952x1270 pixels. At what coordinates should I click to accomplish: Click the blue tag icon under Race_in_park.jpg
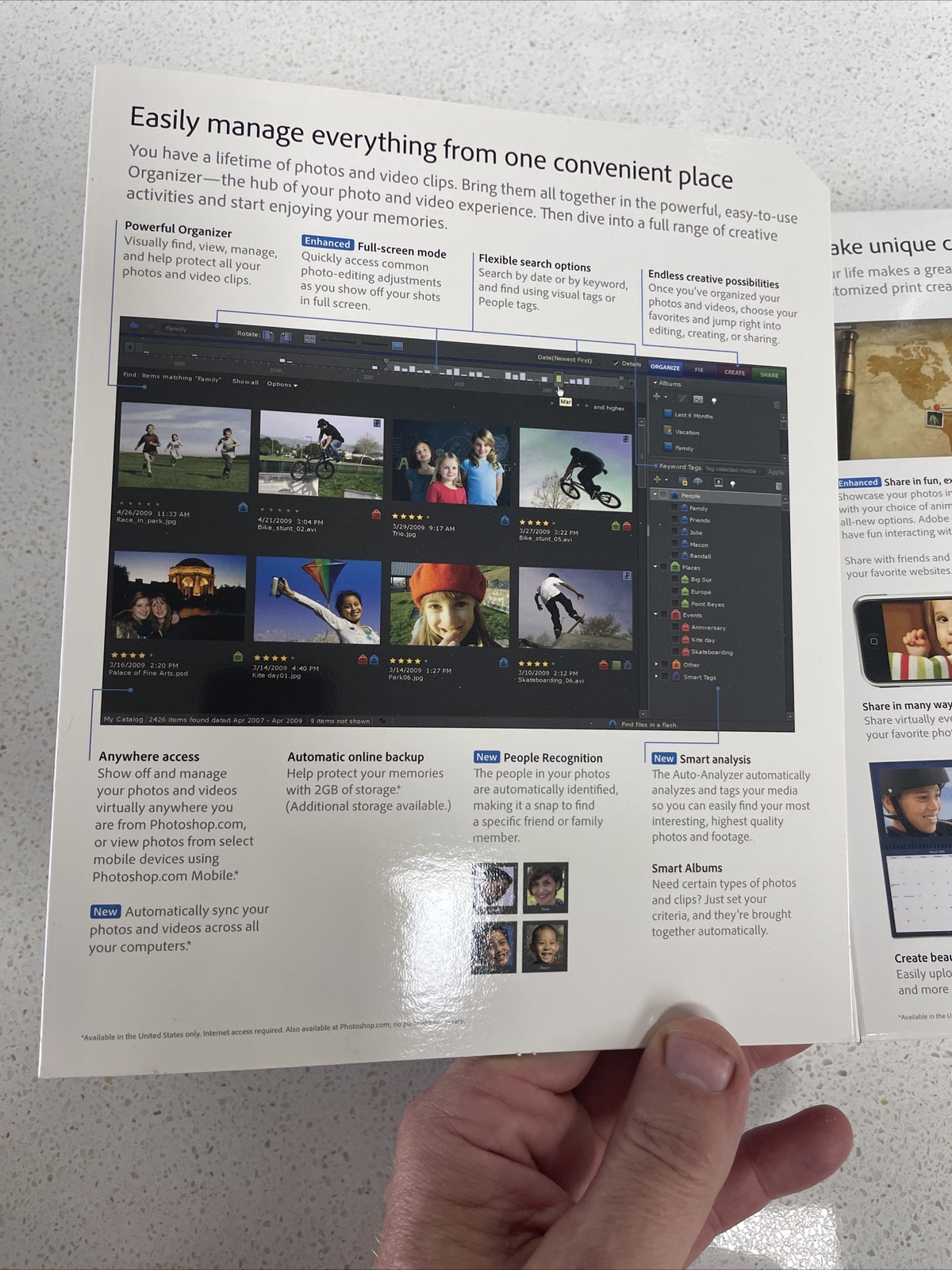point(243,507)
